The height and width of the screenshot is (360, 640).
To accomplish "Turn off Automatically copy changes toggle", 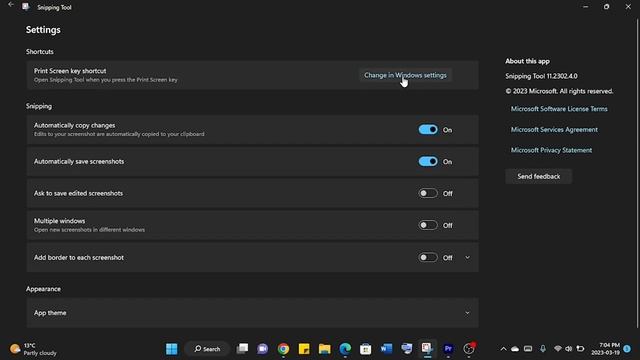I will tap(428, 130).
